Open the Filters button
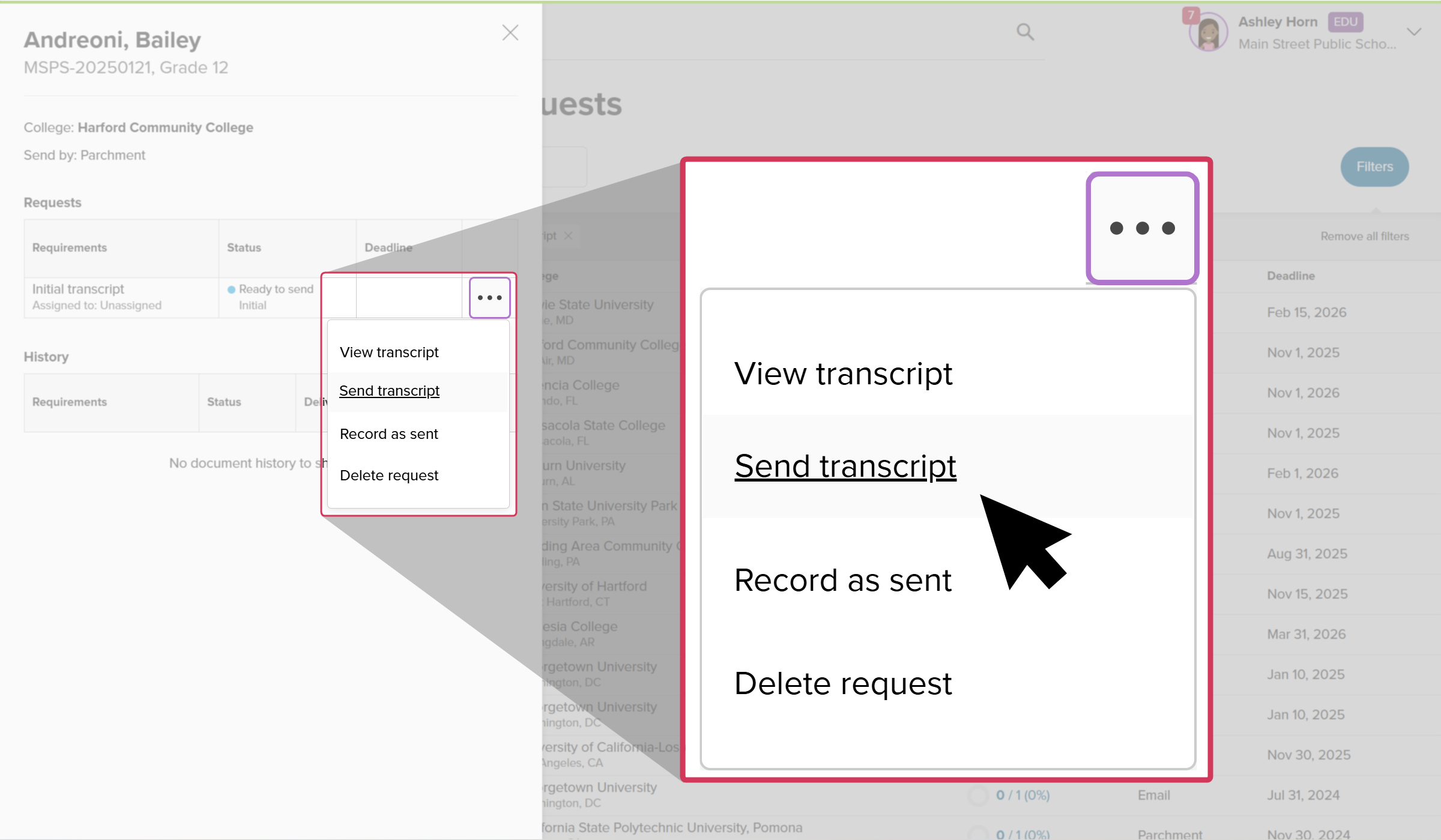Image resolution: width=1441 pixels, height=840 pixels. [x=1374, y=167]
